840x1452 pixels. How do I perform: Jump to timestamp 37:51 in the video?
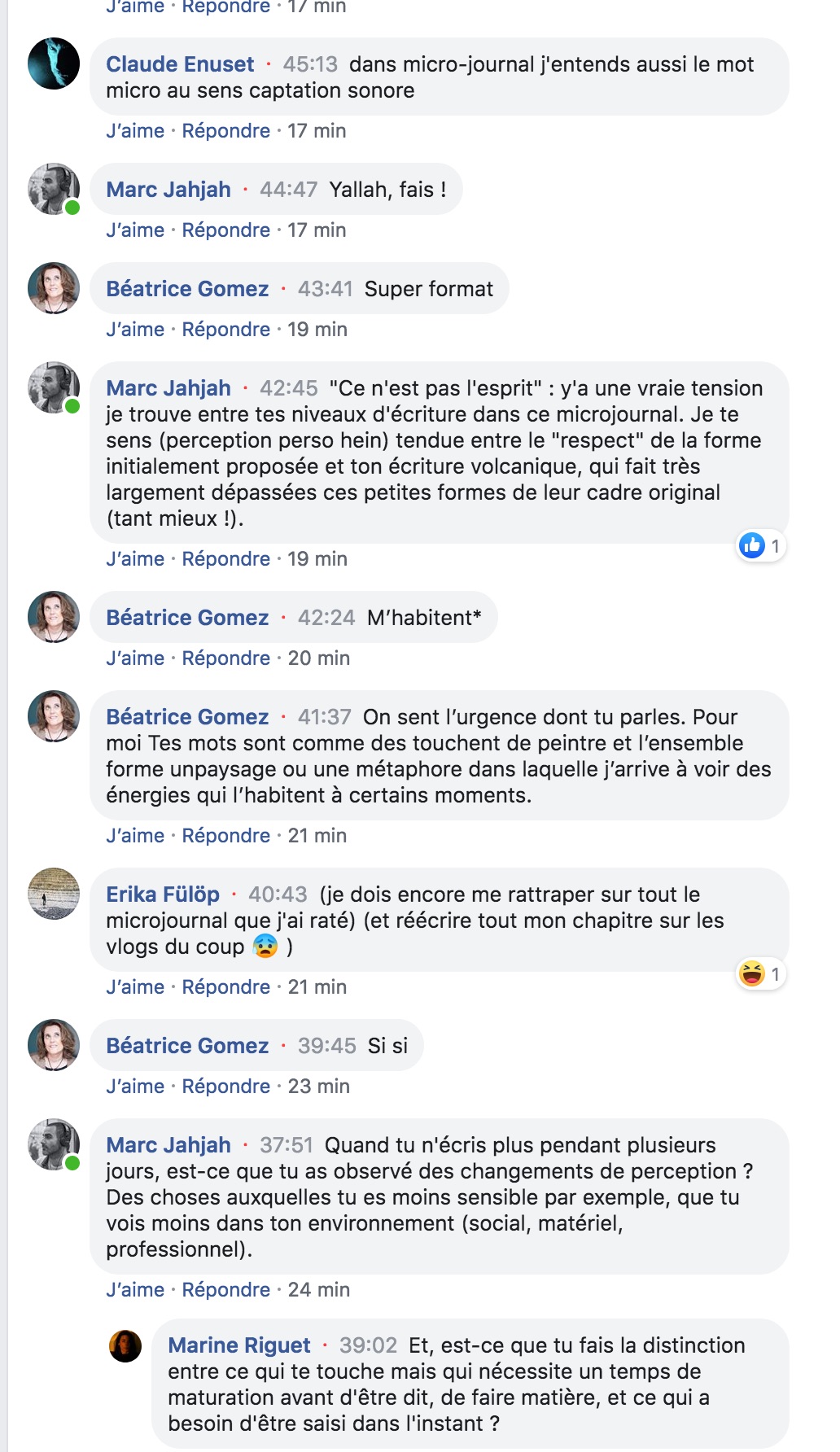tap(287, 1145)
